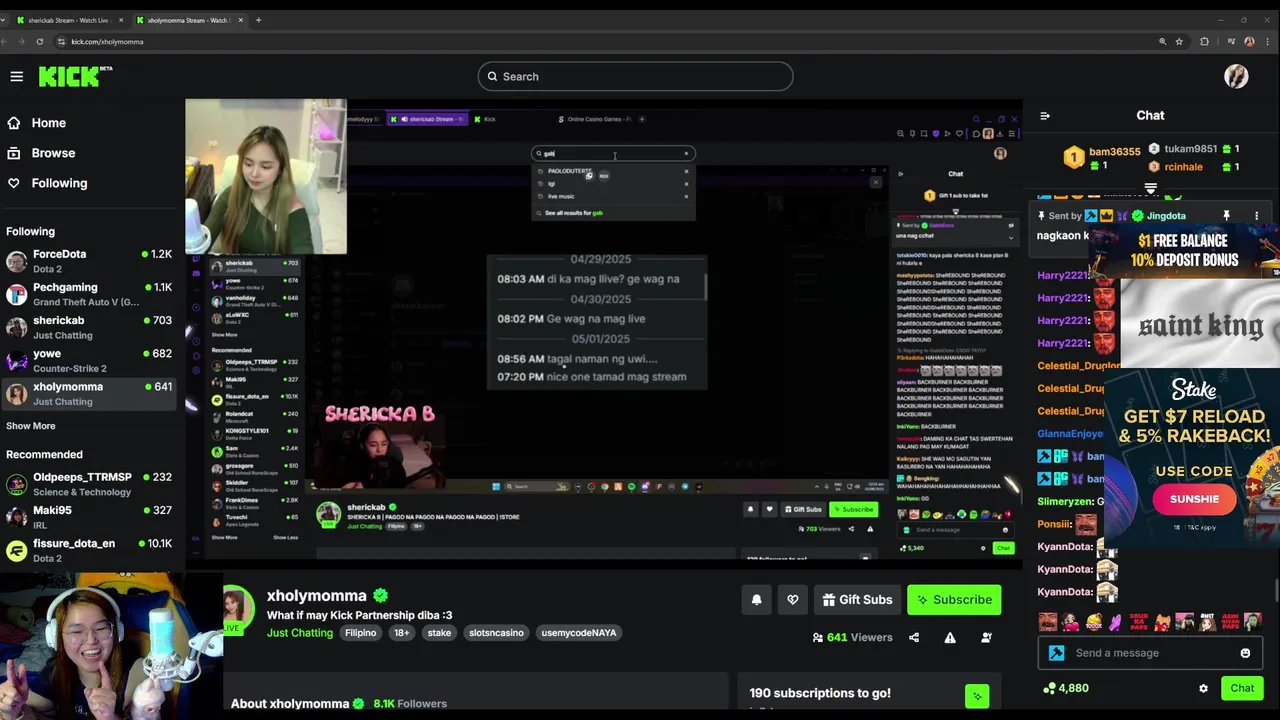Select purple butterfly quick emote

click(1117, 622)
